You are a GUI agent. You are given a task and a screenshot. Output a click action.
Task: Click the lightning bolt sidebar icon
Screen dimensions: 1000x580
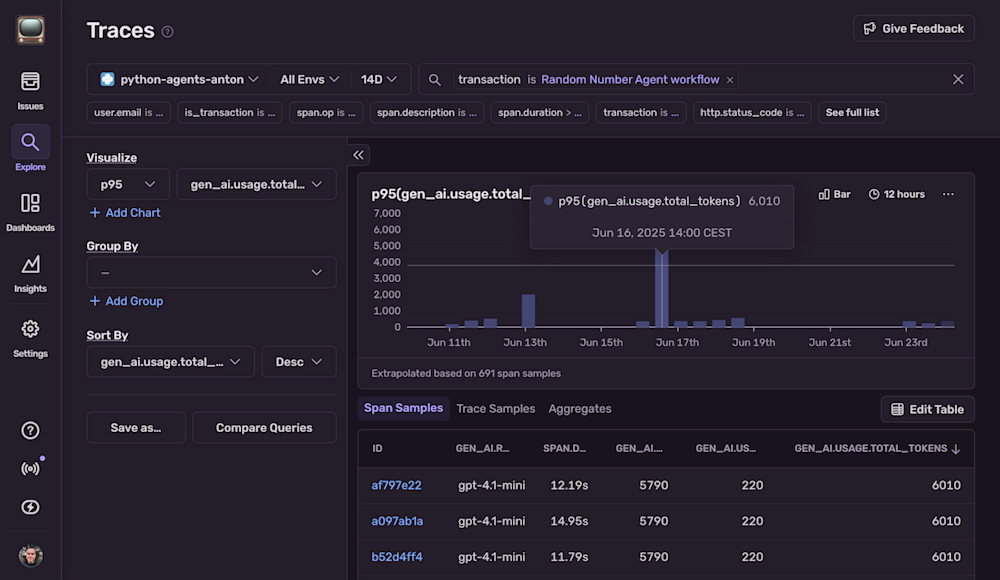[x=30, y=507]
